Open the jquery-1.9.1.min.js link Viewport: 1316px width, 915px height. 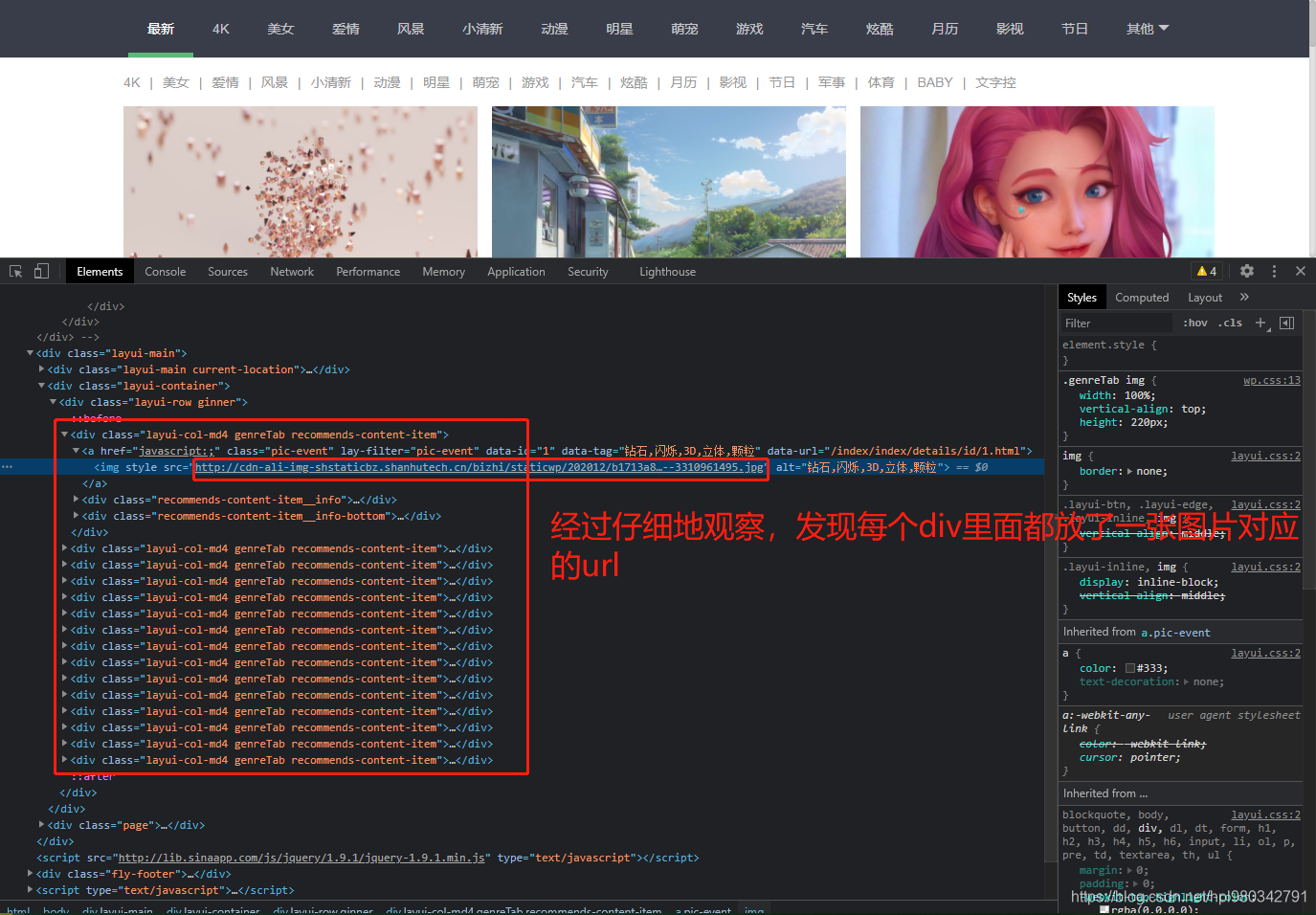pos(302,858)
